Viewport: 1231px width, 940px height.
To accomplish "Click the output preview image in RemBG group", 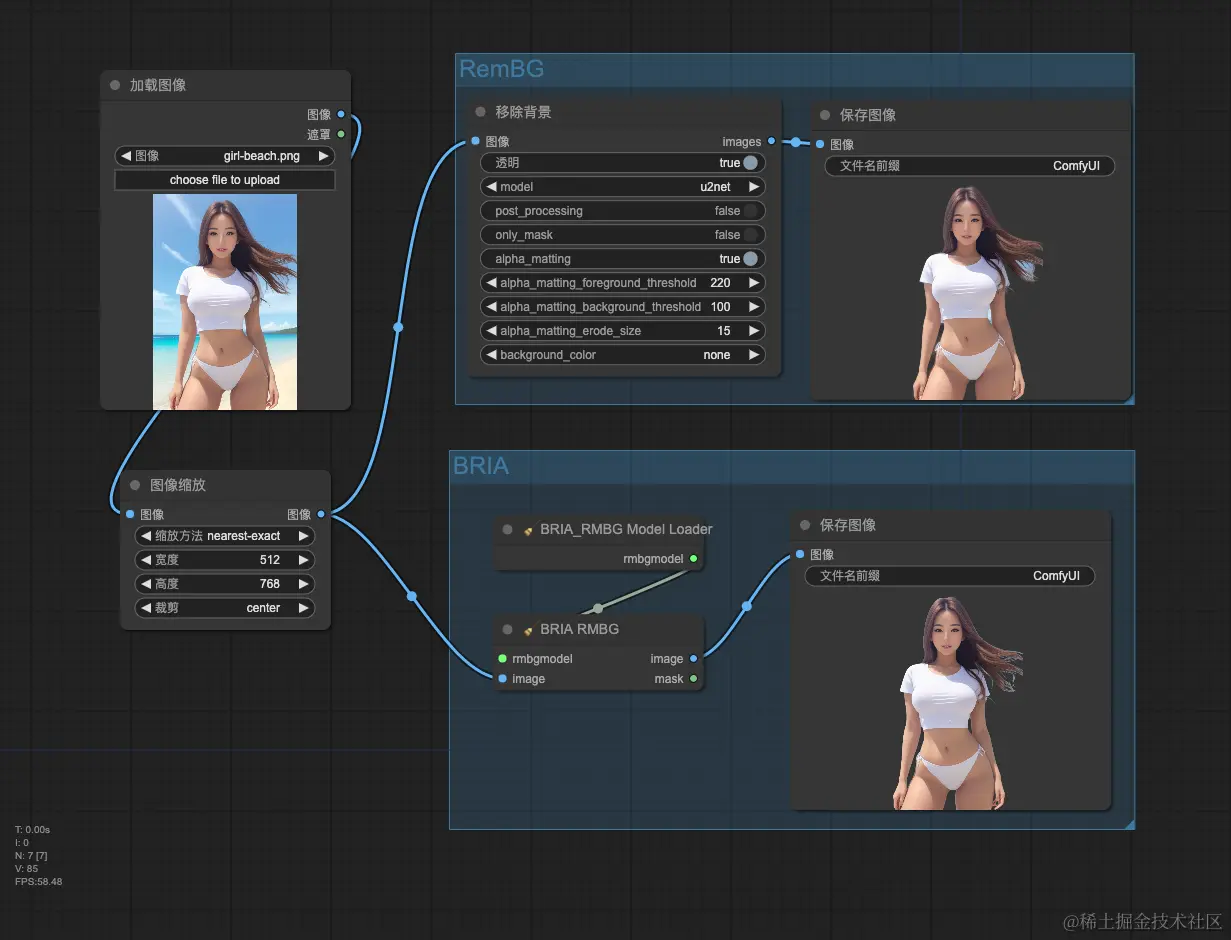I will click(969, 292).
